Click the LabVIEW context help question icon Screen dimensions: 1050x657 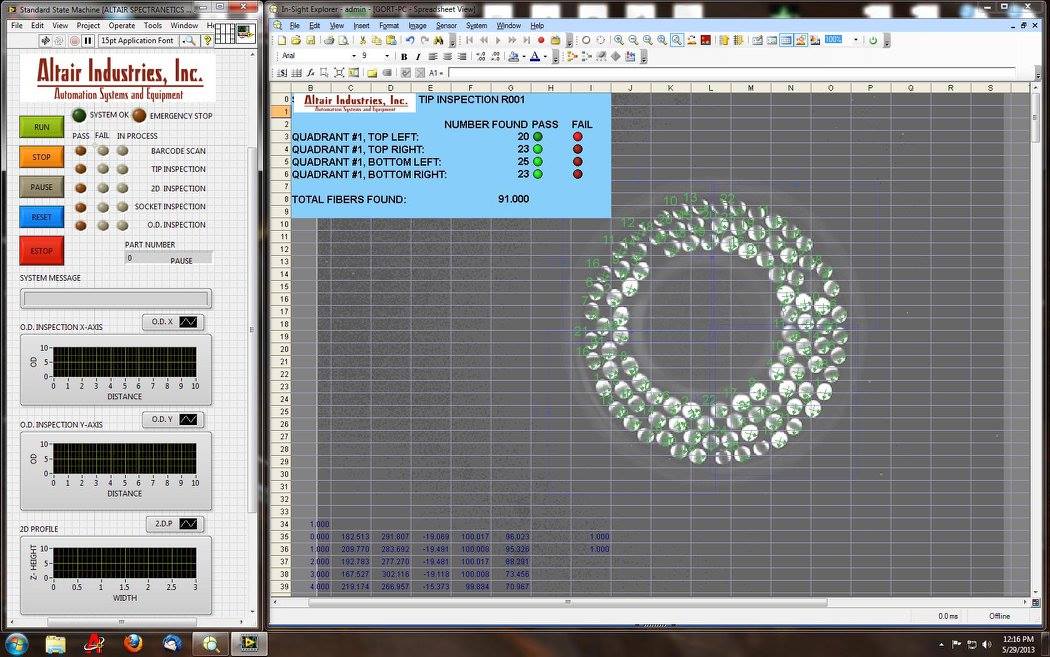(x=208, y=41)
